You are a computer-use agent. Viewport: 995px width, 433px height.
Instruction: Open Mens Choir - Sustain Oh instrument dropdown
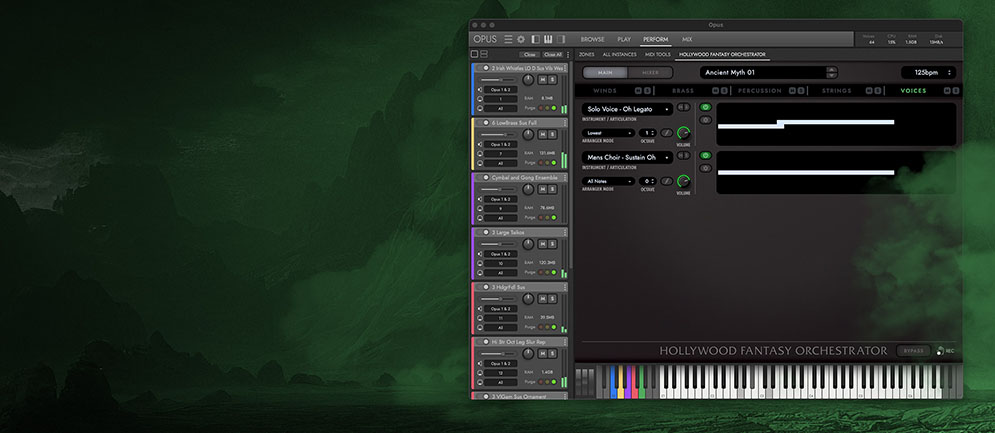point(627,157)
